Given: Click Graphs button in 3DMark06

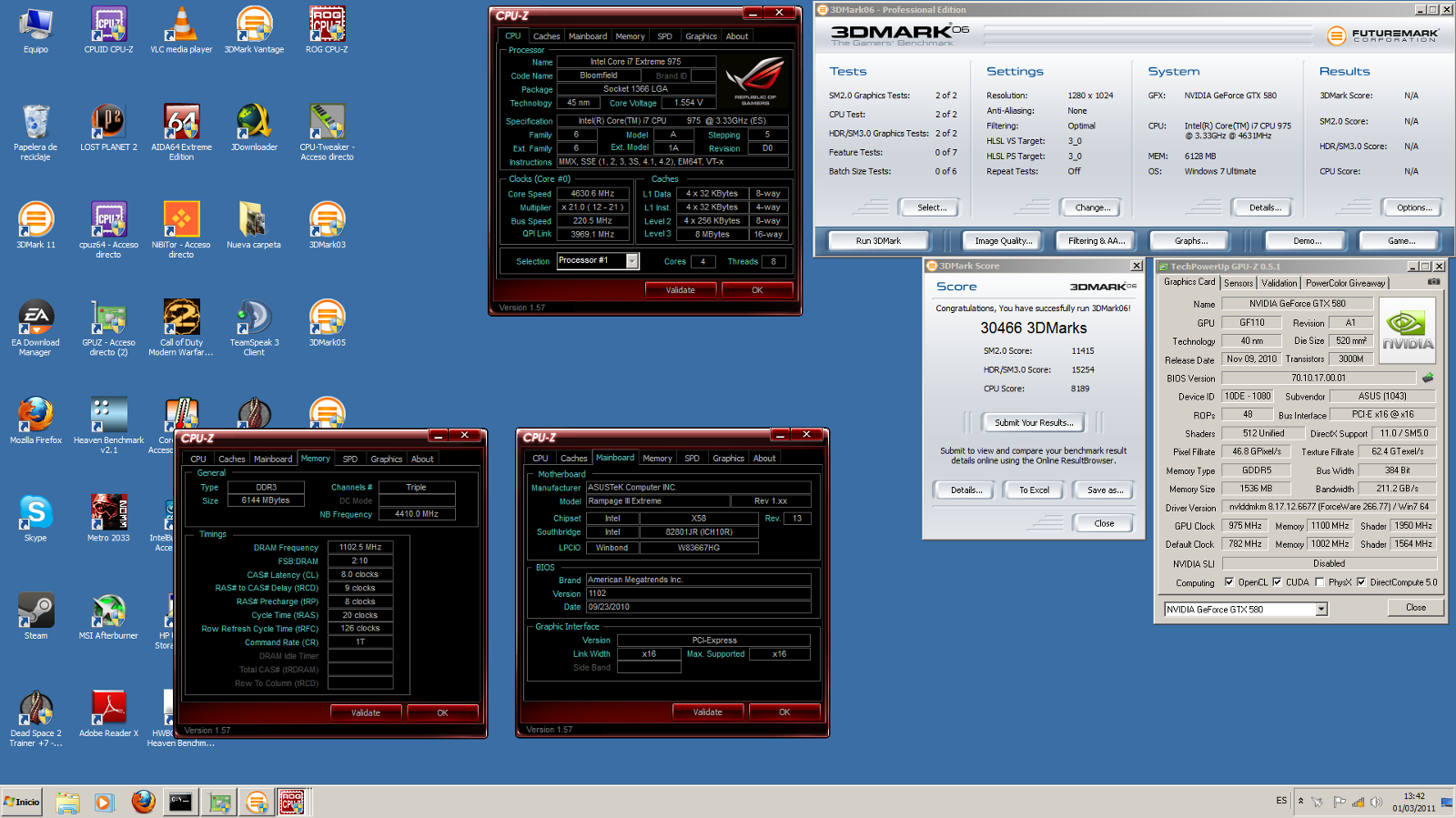Looking at the screenshot, I should tap(1191, 241).
